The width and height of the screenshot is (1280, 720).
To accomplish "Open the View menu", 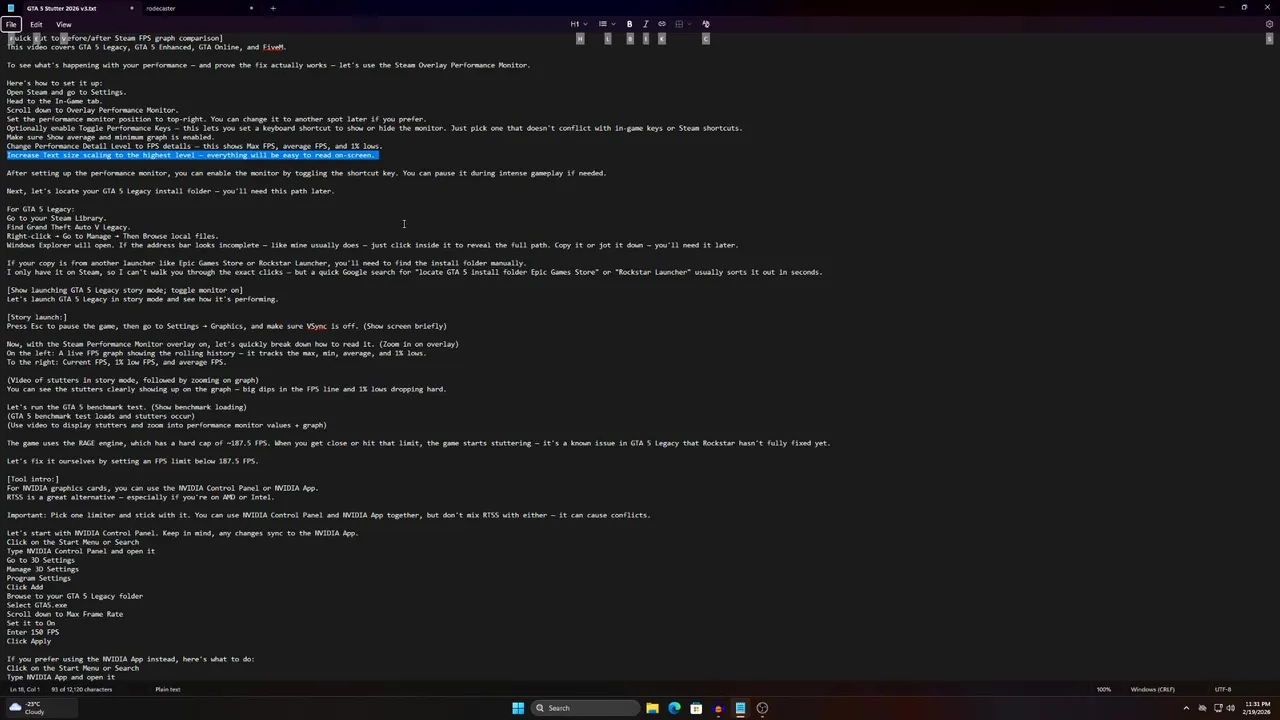I will [x=64, y=24].
